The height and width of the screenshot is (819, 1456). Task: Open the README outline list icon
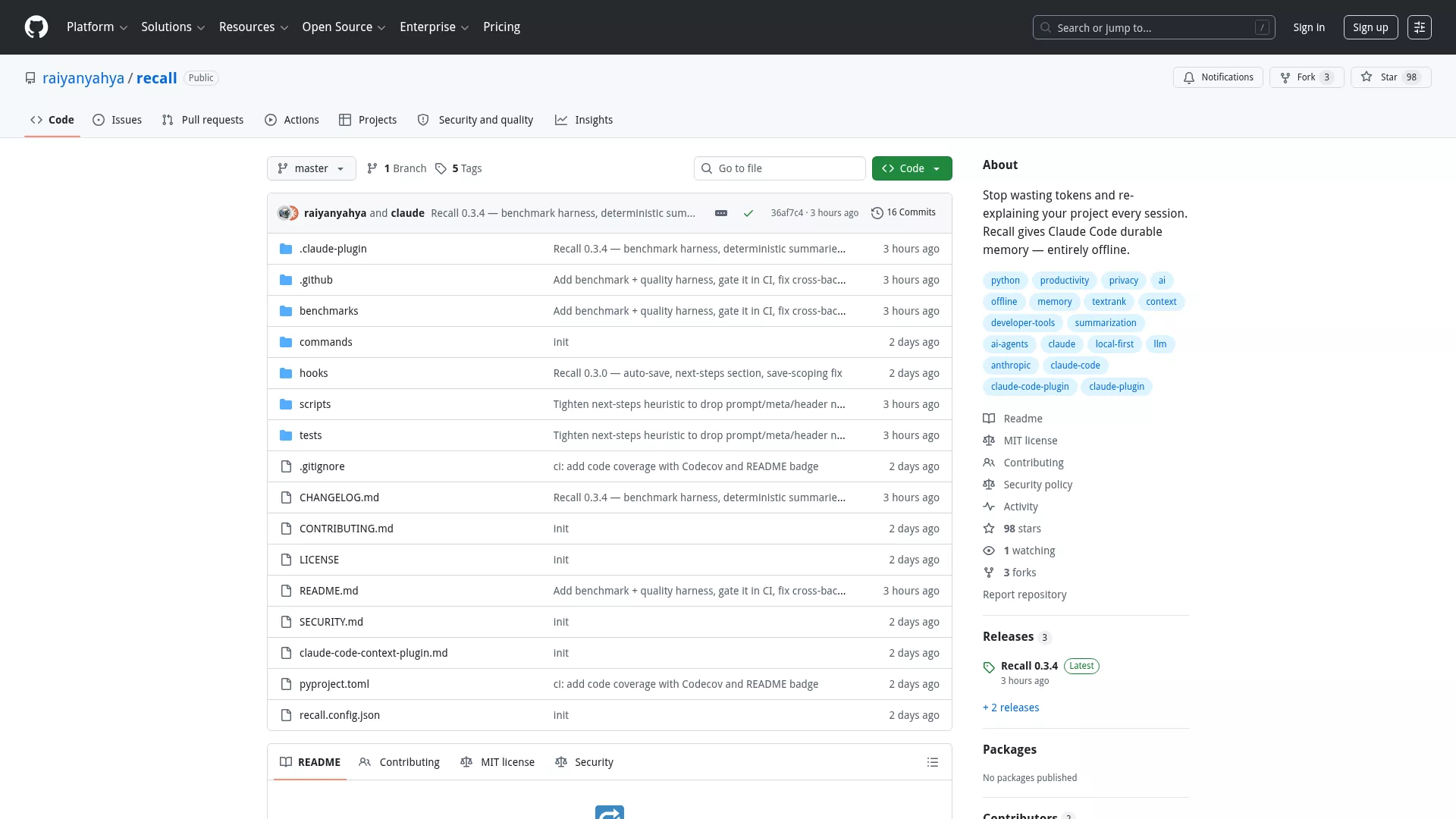point(933,762)
